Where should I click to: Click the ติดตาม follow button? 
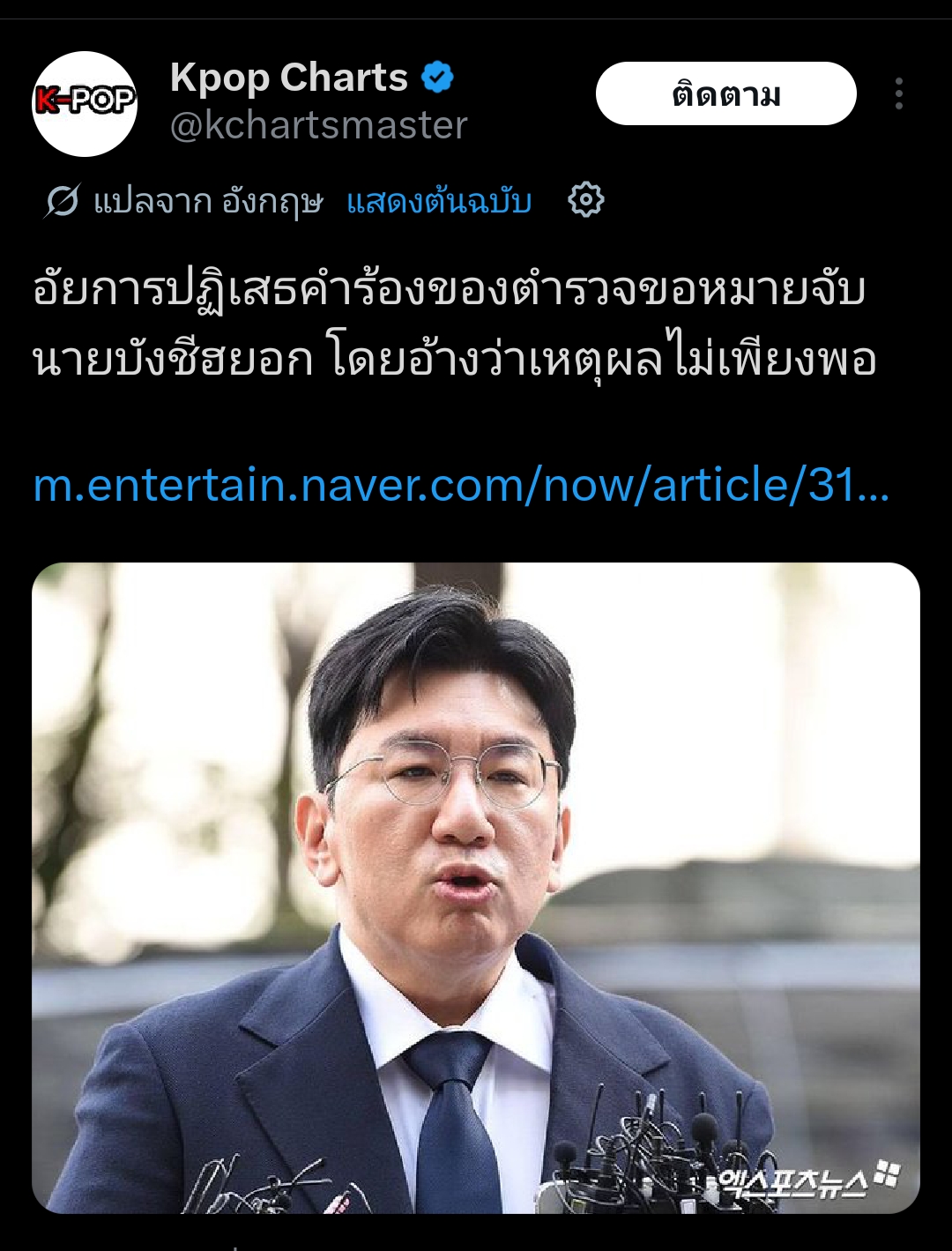[726, 93]
